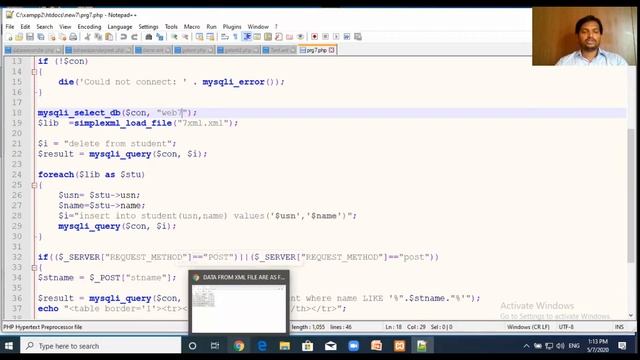Click the Stop Recording macro icon
The height and width of the screenshot is (360, 640).
325,37
